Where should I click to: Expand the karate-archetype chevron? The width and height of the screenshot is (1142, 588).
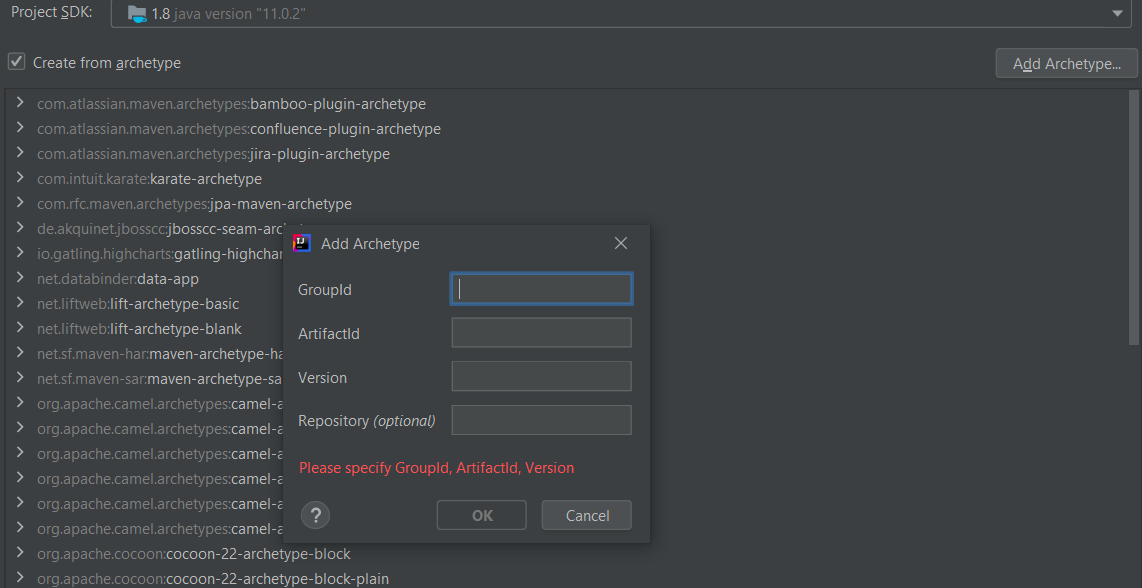point(20,177)
